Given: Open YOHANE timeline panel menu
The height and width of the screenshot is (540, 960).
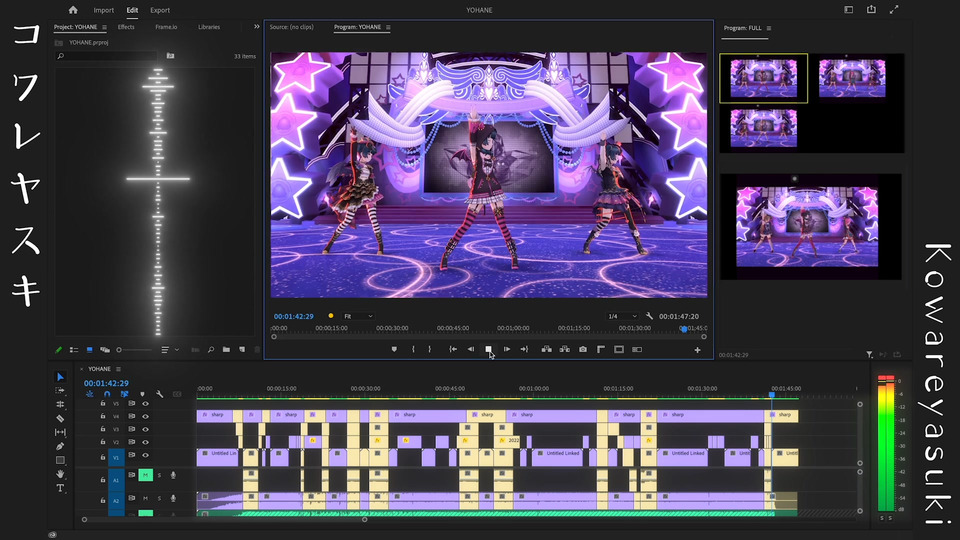Looking at the screenshot, I should (118, 369).
